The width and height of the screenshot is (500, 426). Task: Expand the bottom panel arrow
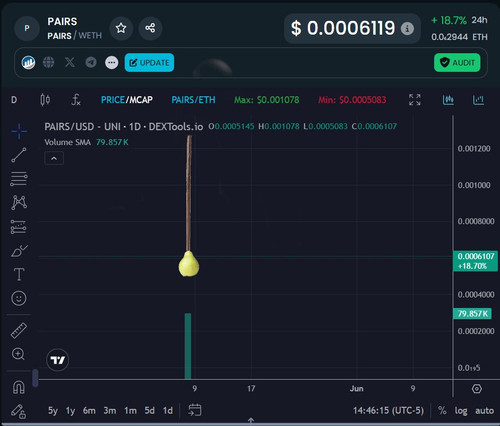(x=251, y=421)
